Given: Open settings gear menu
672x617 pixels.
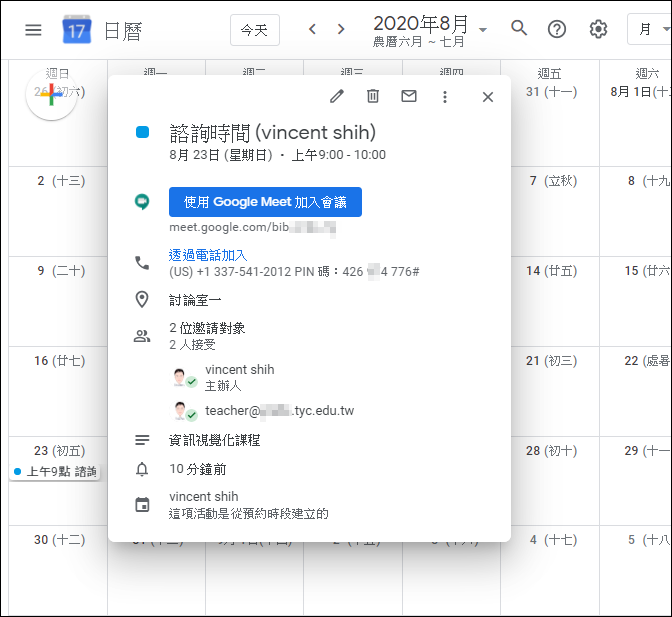Looking at the screenshot, I should coord(598,29).
